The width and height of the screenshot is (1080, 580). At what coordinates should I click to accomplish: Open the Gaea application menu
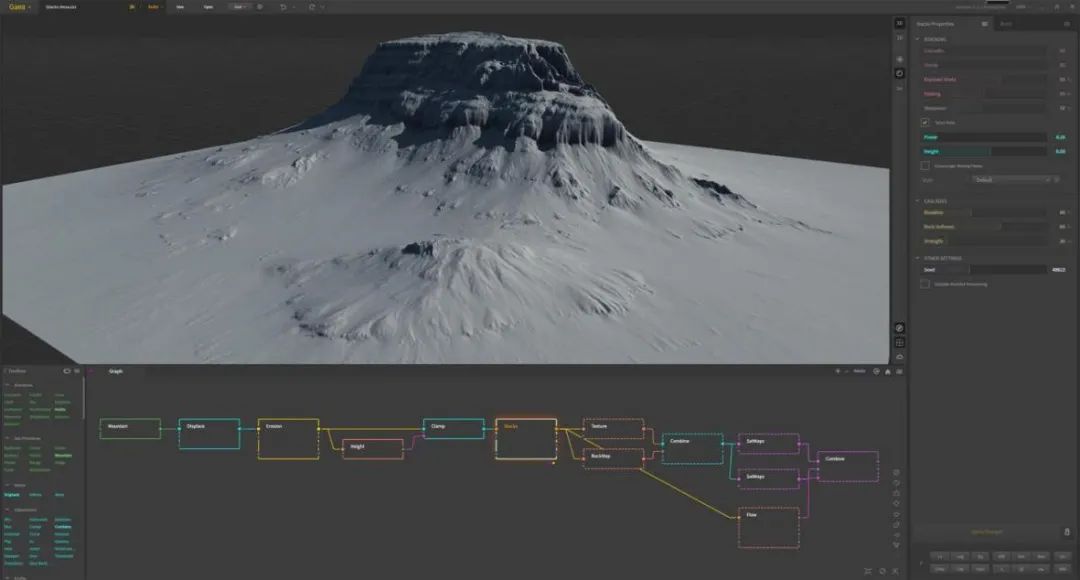click(19, 6)
